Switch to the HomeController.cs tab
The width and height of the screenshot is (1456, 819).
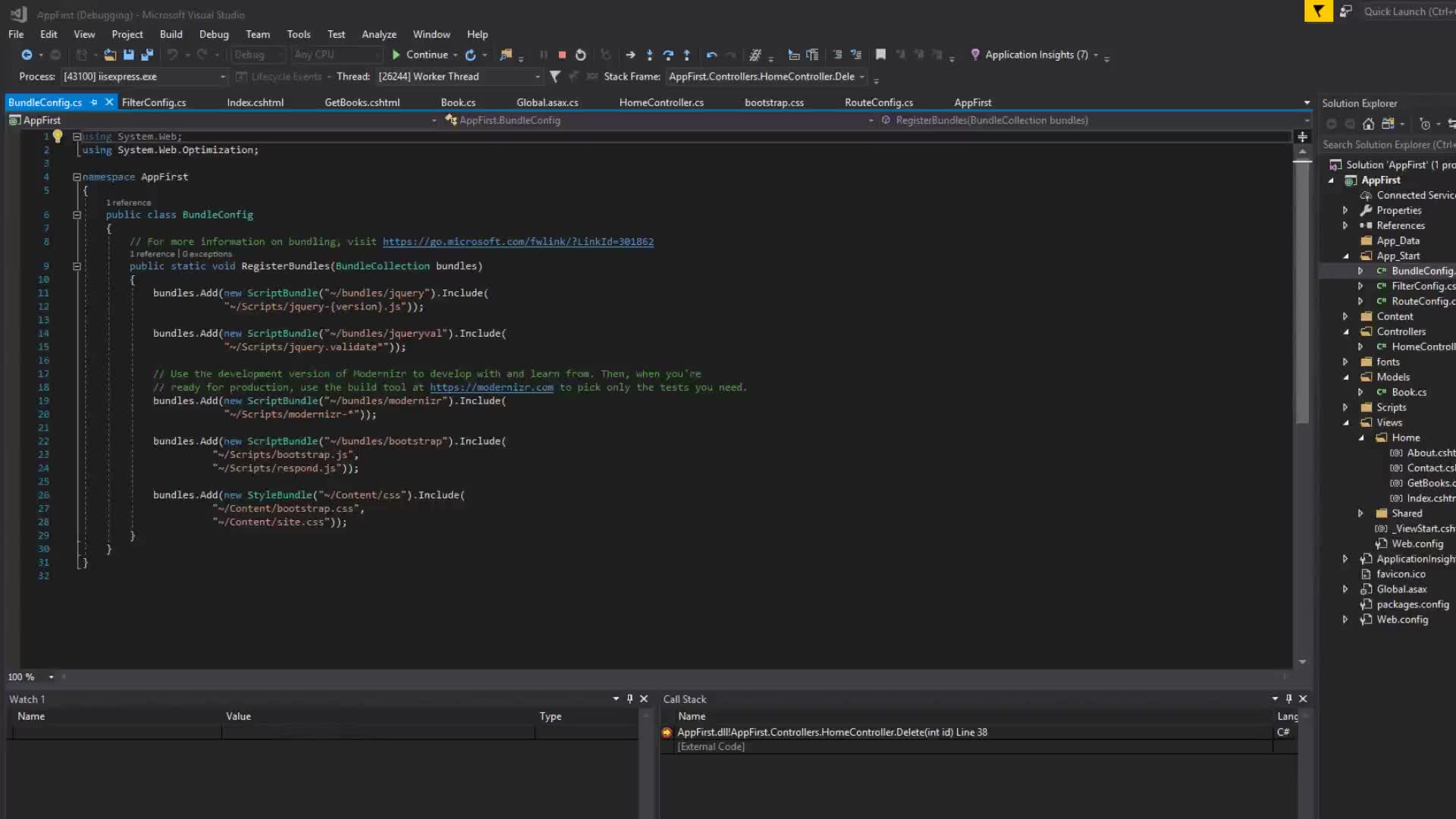pos(661,102)
